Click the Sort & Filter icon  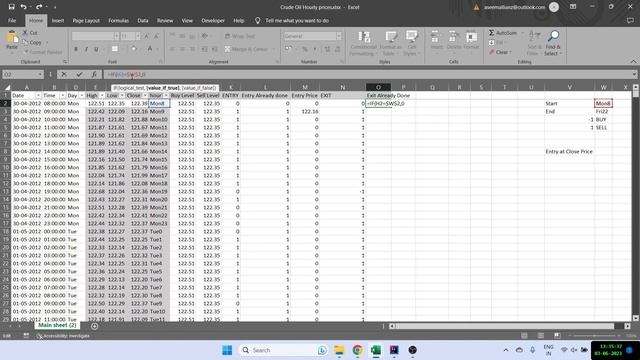click(x=534, y=37)
